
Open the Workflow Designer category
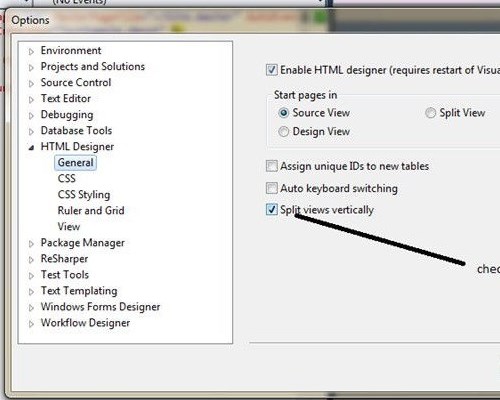85,323
